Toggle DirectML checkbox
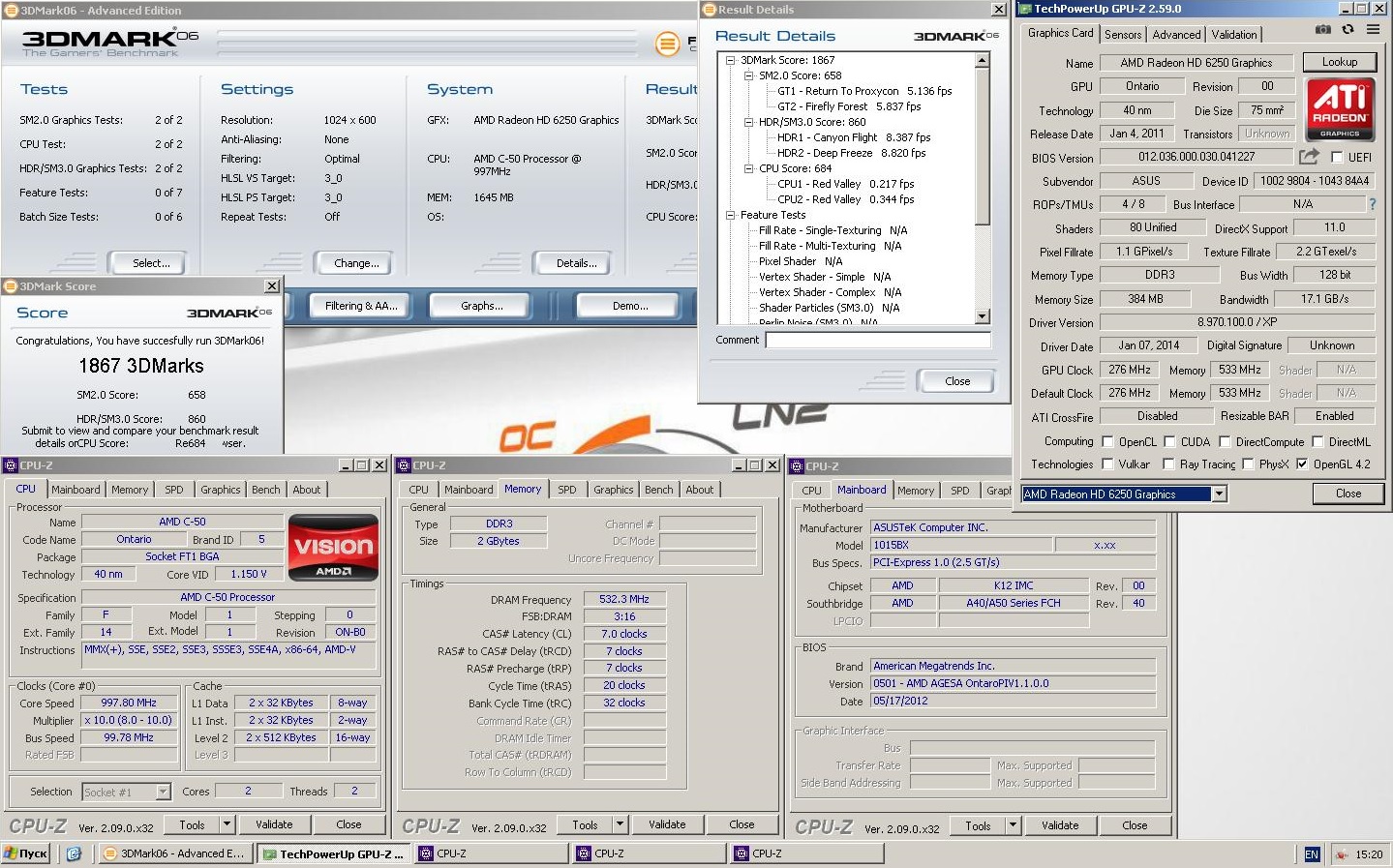The width and height of the screenshot is (1393, 868). pos(1317,442)
